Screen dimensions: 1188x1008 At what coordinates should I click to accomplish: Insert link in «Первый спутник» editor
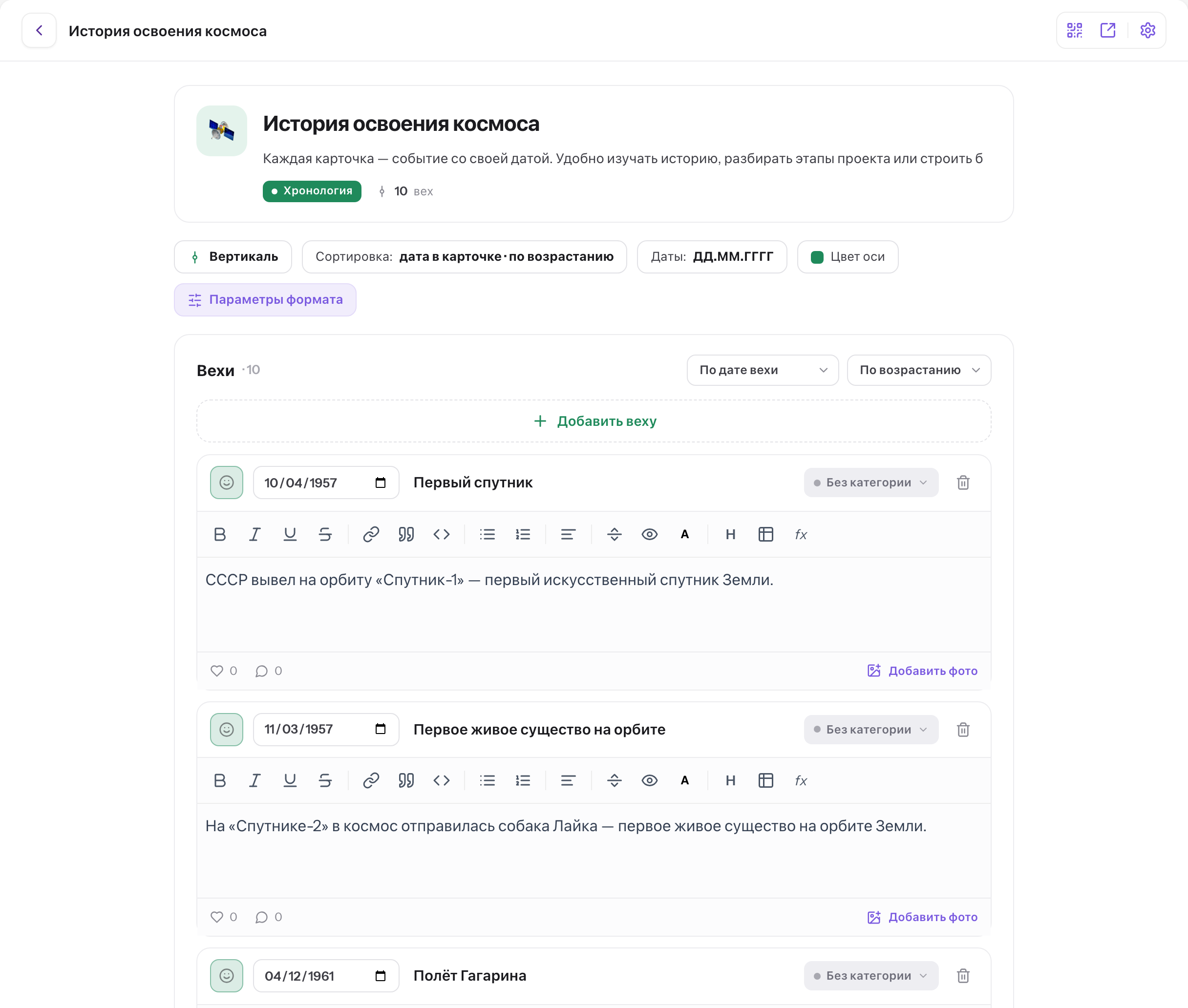371,534
